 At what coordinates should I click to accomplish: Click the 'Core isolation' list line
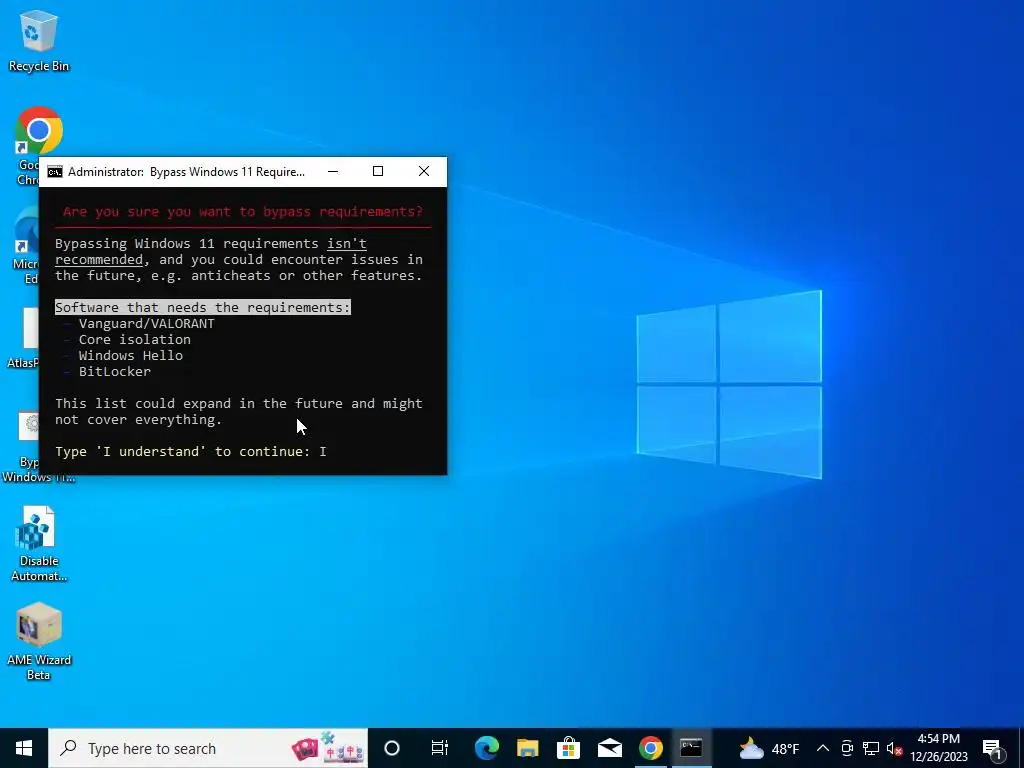pos(135,340)
